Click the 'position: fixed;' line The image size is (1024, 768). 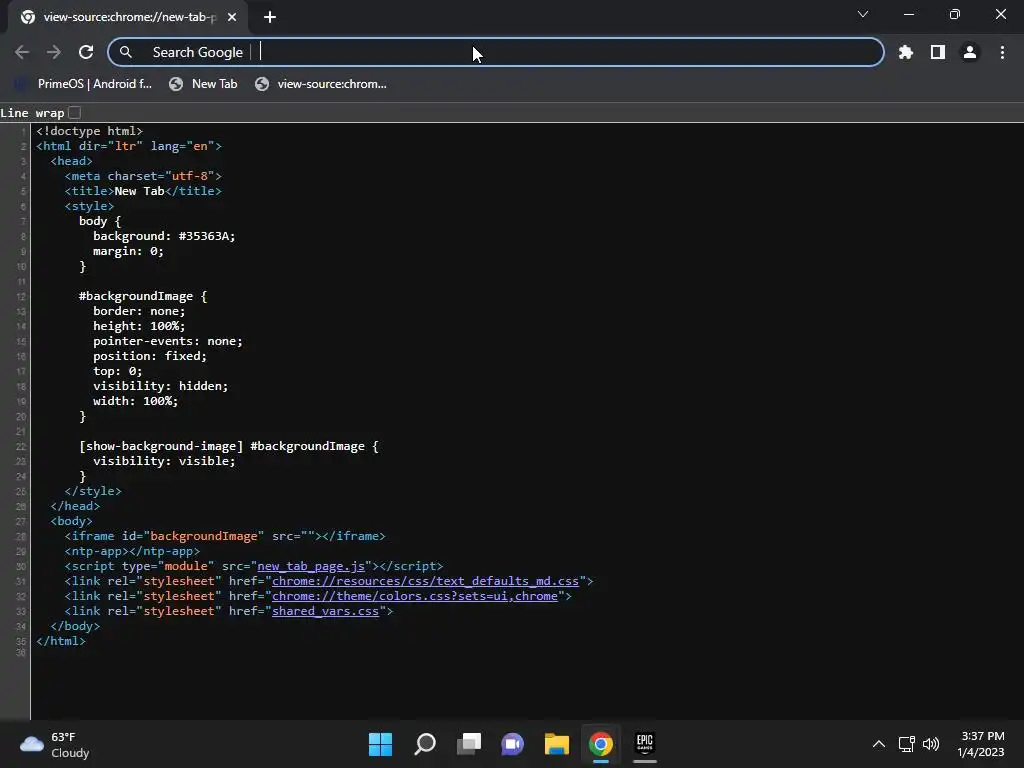pos(150,356)
